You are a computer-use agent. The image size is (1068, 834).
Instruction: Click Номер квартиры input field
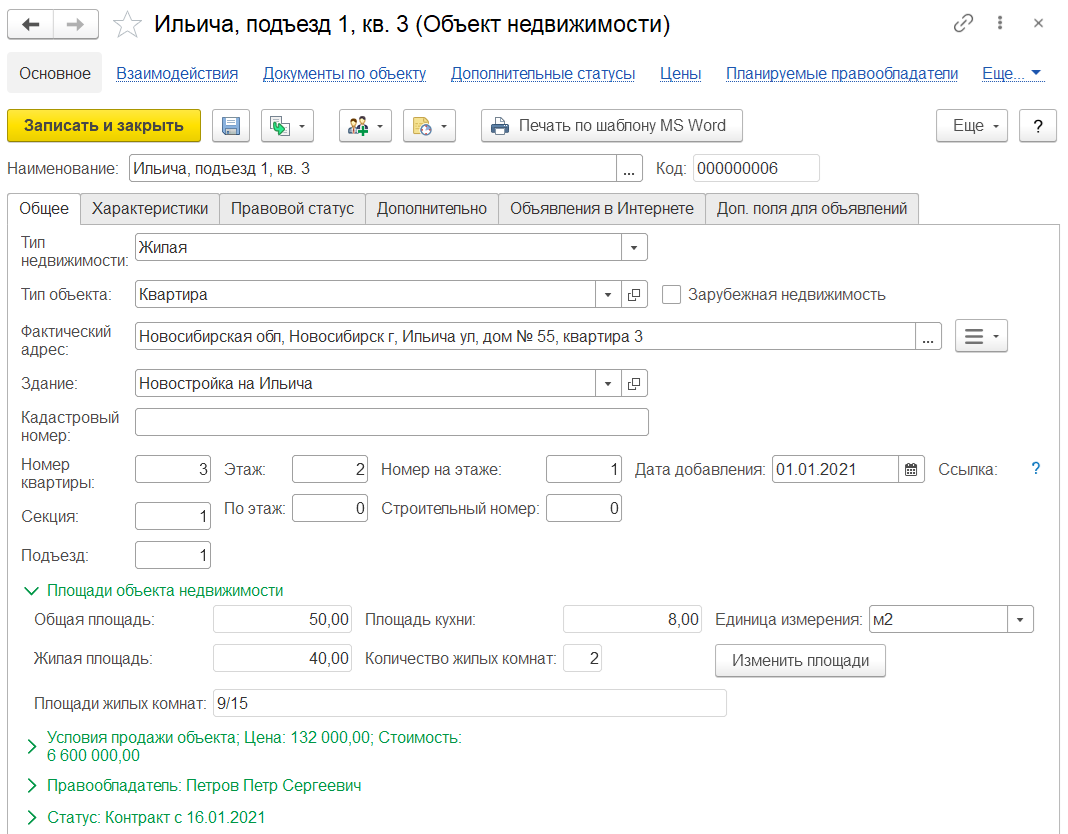point(173,469)
